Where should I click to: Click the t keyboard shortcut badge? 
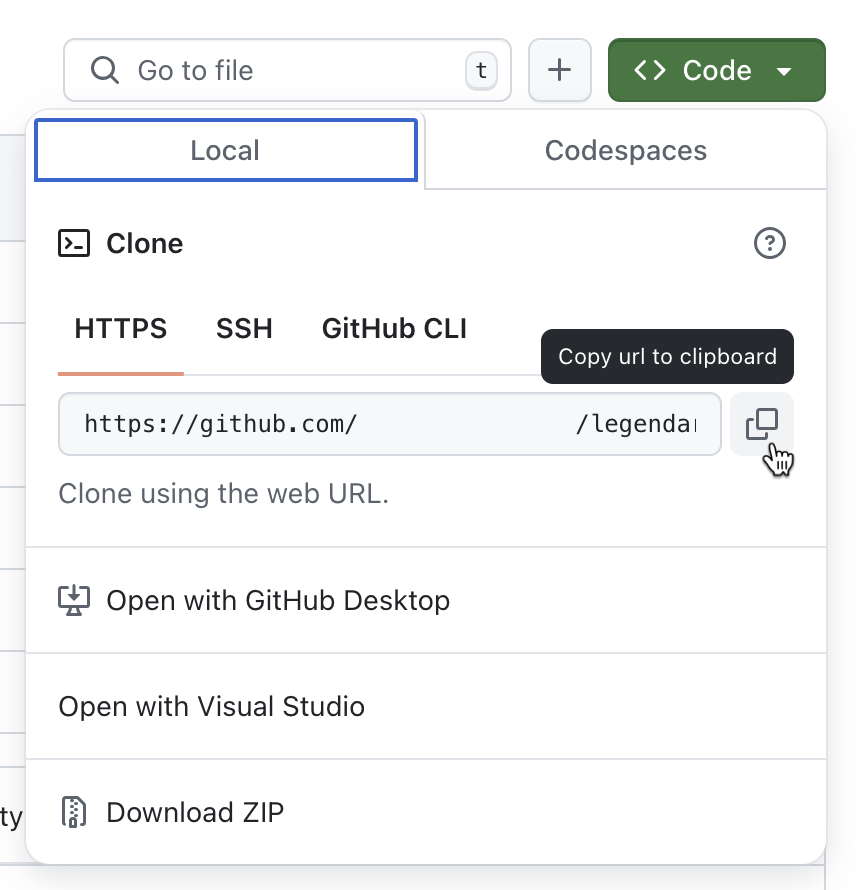click(480, 70)
